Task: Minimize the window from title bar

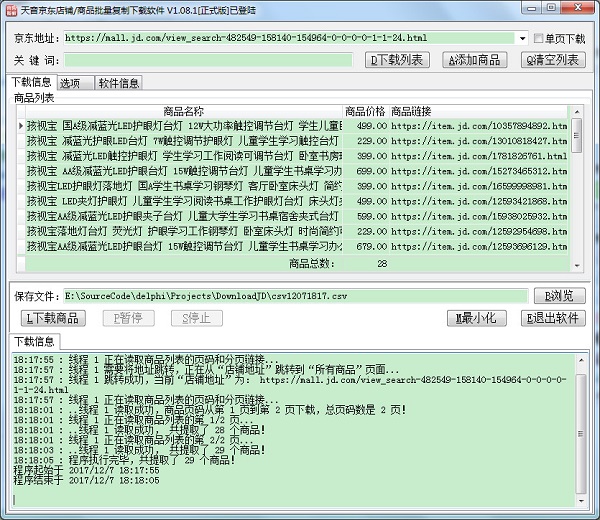Action: pos(532,8)
